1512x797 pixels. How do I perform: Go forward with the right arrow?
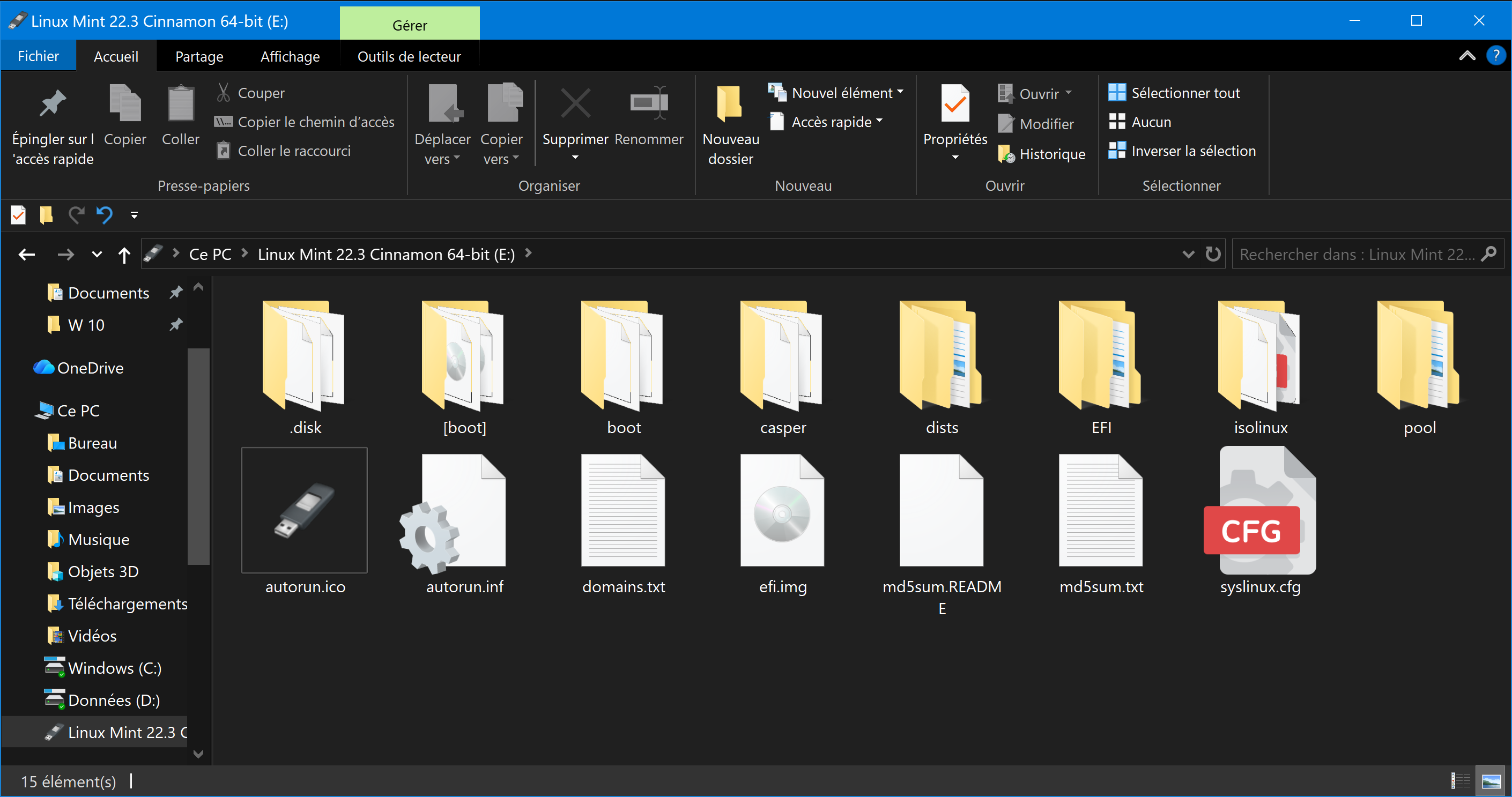point(66,254)
